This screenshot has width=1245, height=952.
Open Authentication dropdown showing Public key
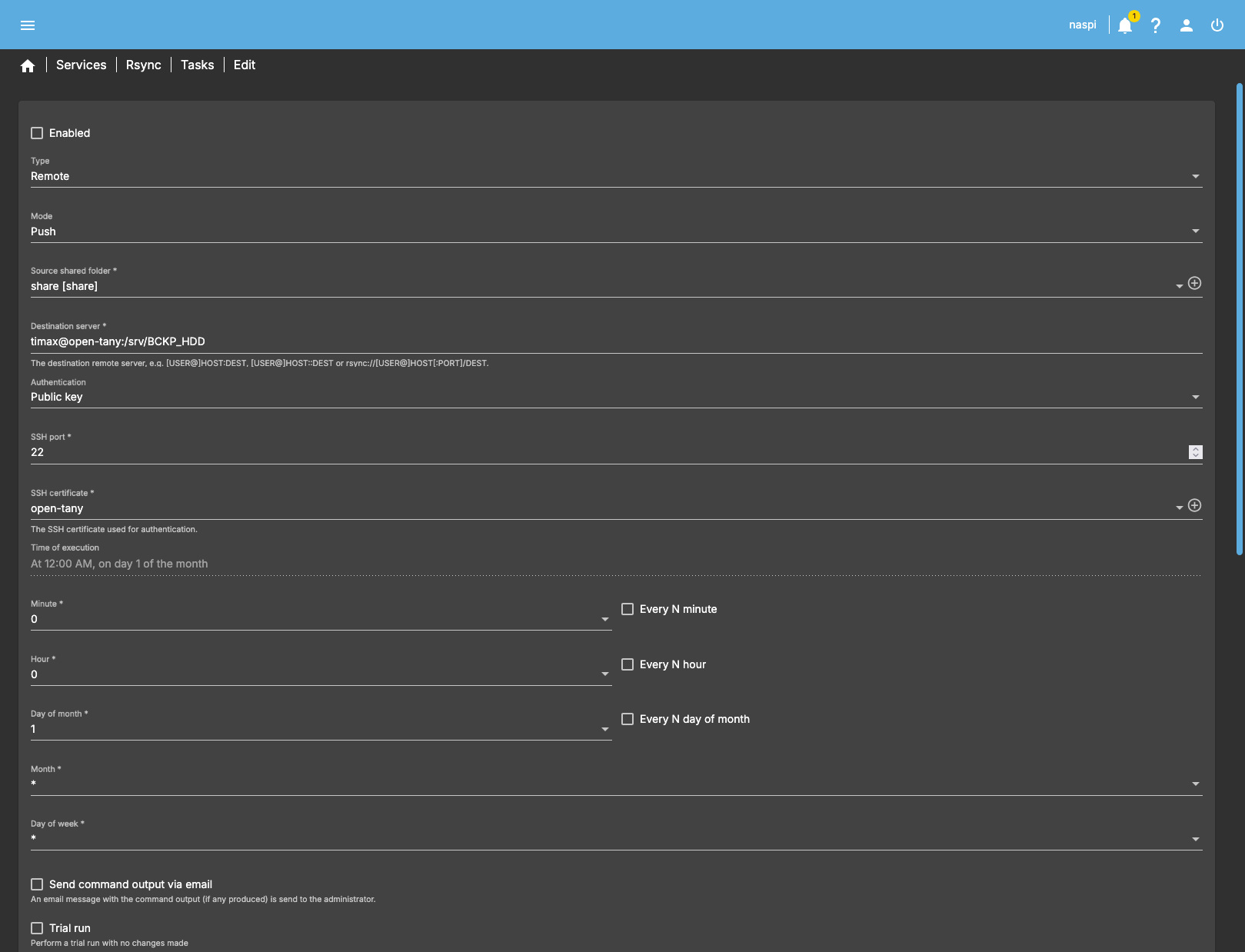(x=616, y=397)
